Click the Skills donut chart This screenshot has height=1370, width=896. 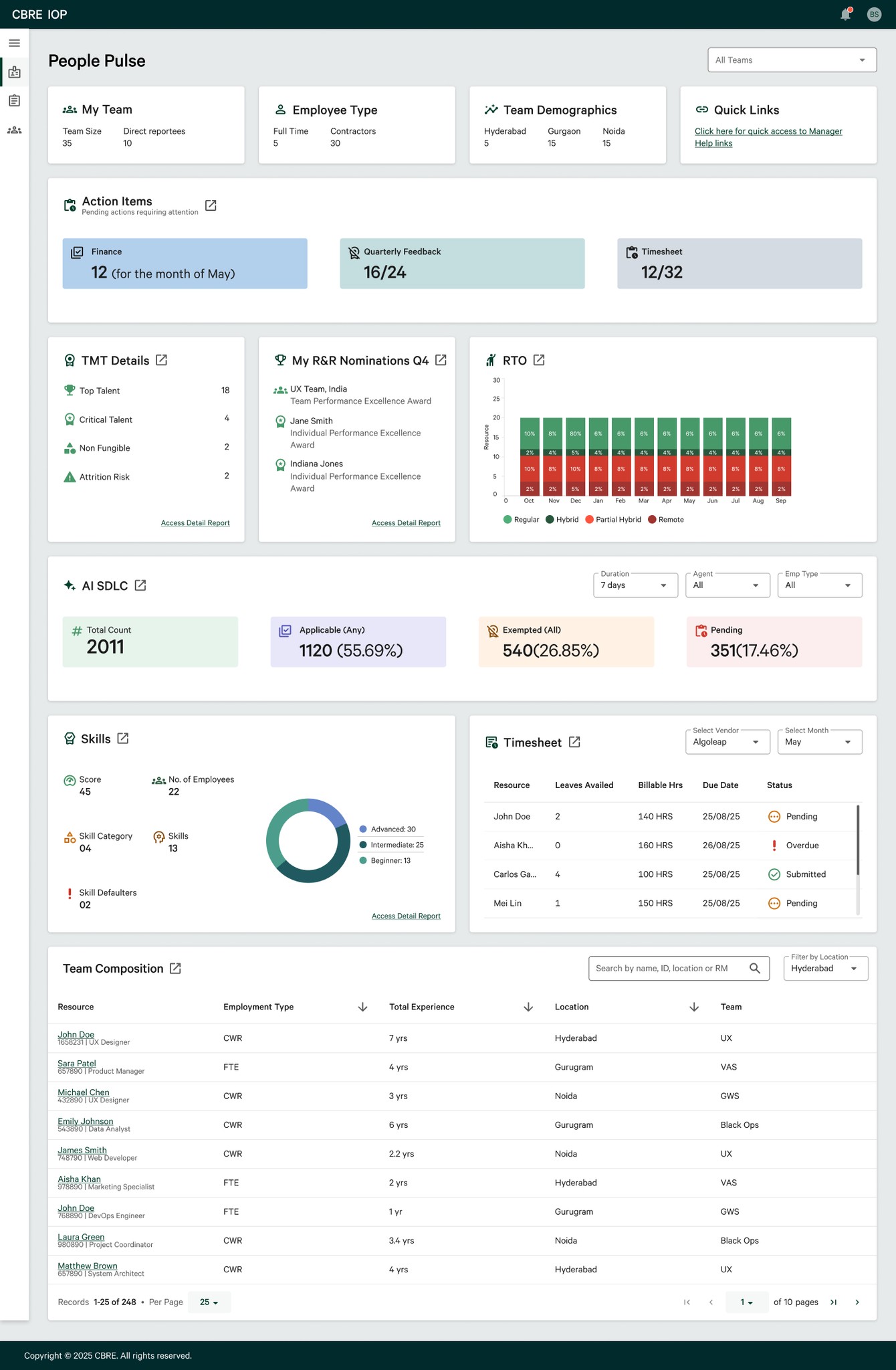coord(308,841)
